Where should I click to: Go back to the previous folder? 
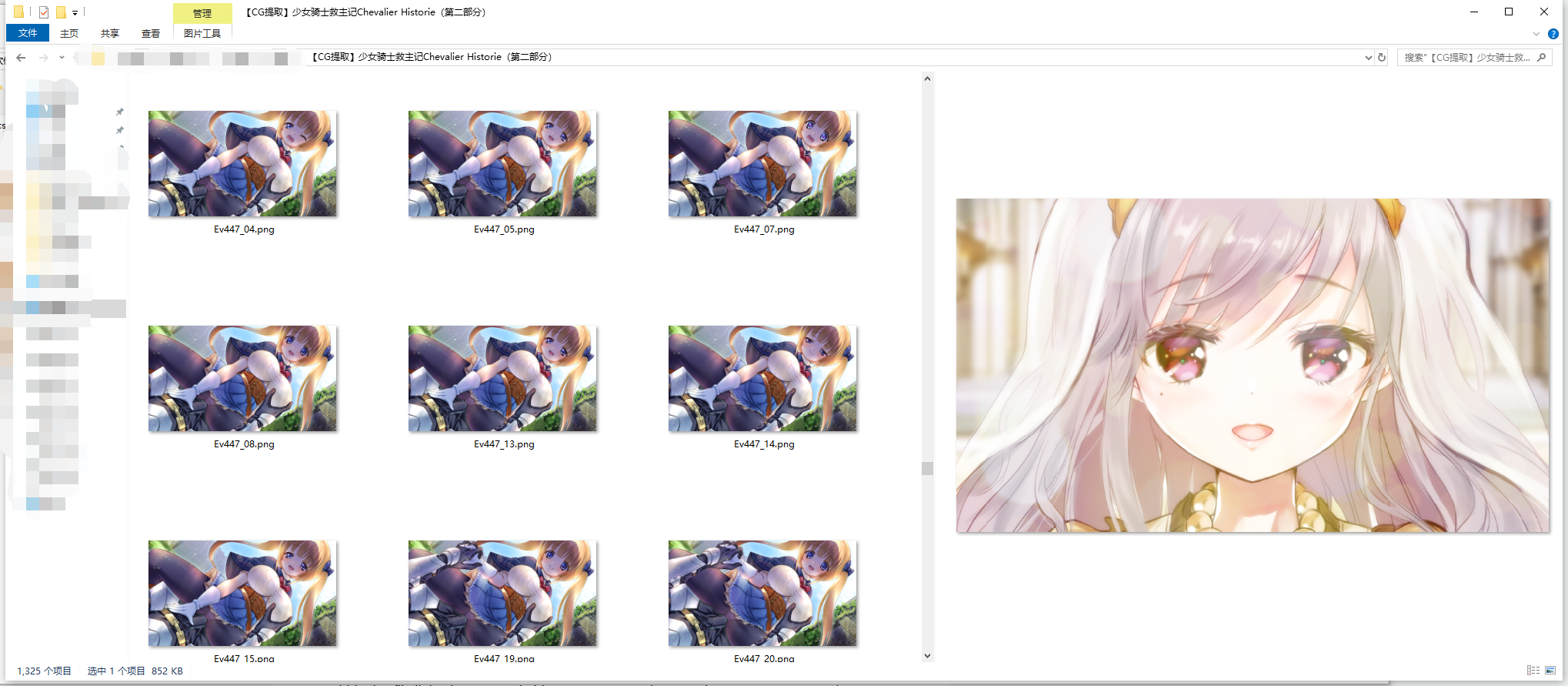[21, 58]
